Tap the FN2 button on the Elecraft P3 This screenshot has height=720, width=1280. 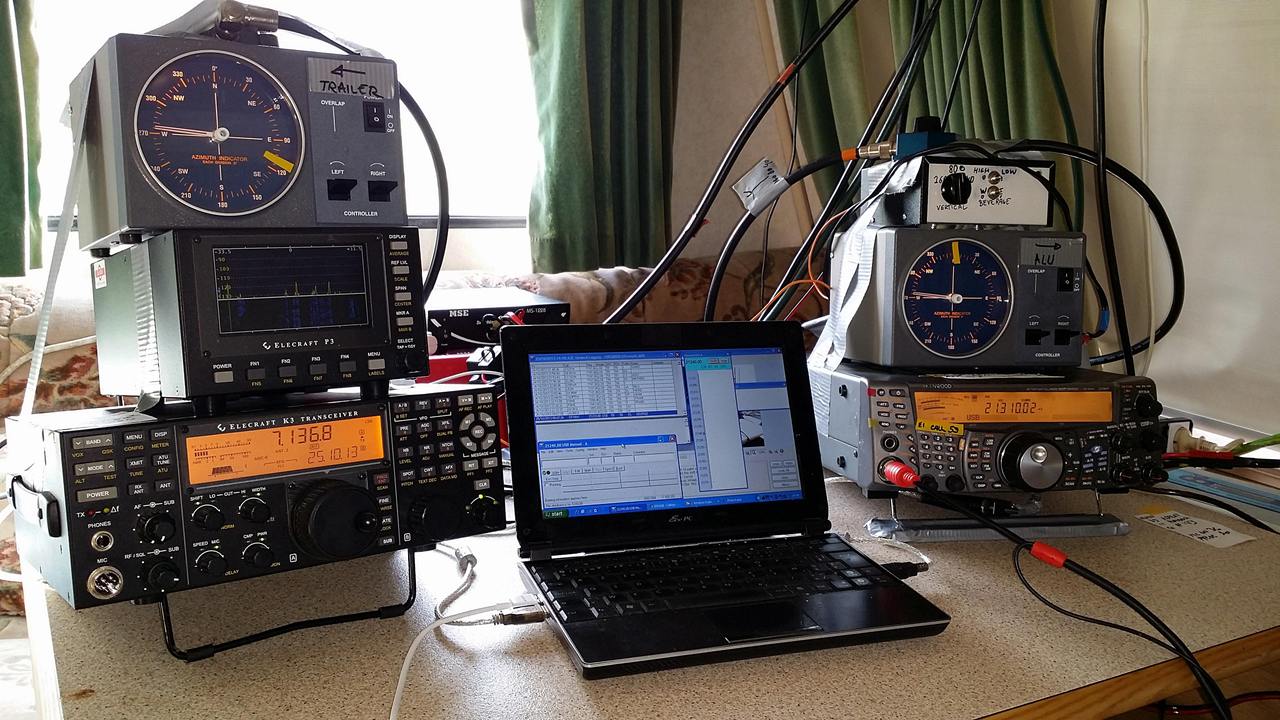click(x=287, y=371)
